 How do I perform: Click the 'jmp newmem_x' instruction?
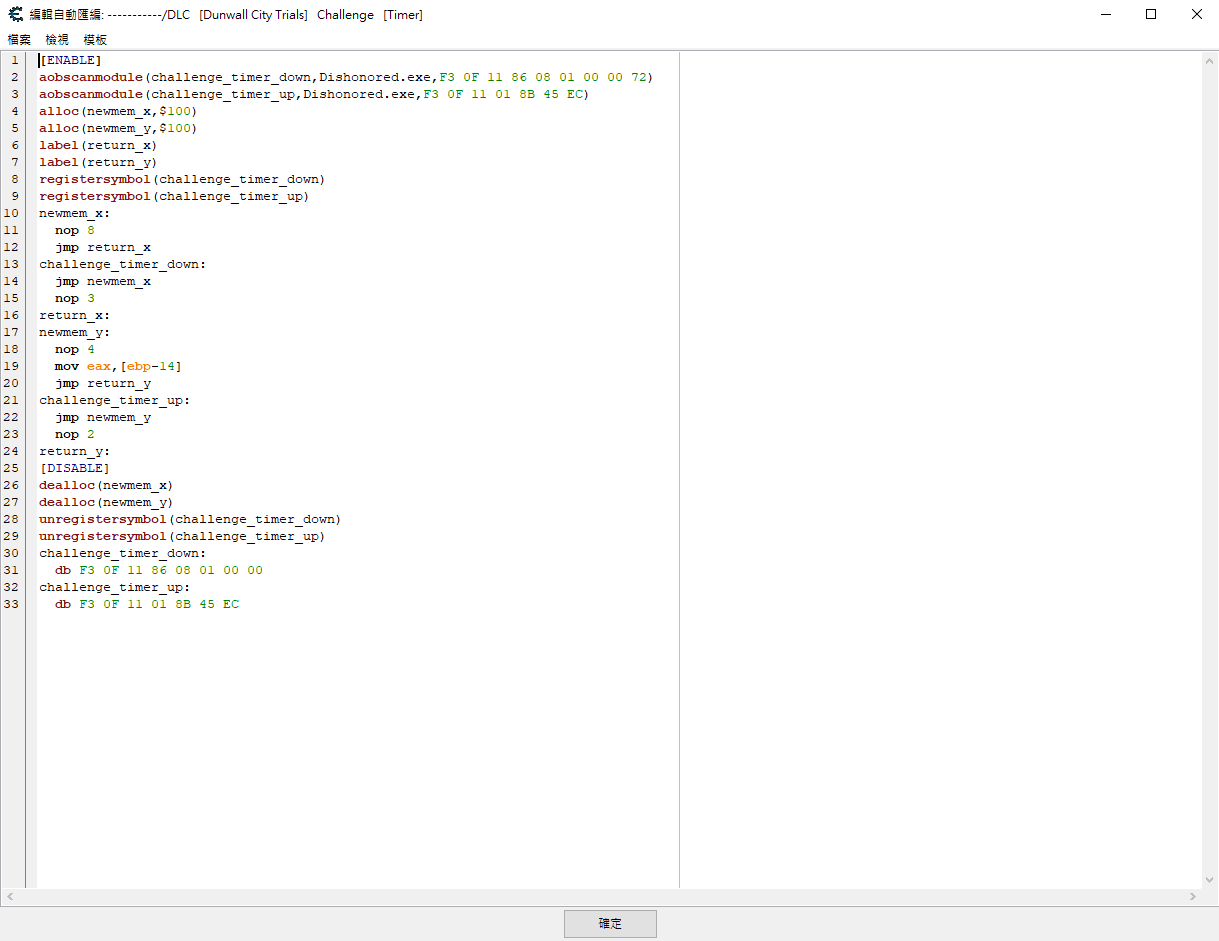[103, 281]
